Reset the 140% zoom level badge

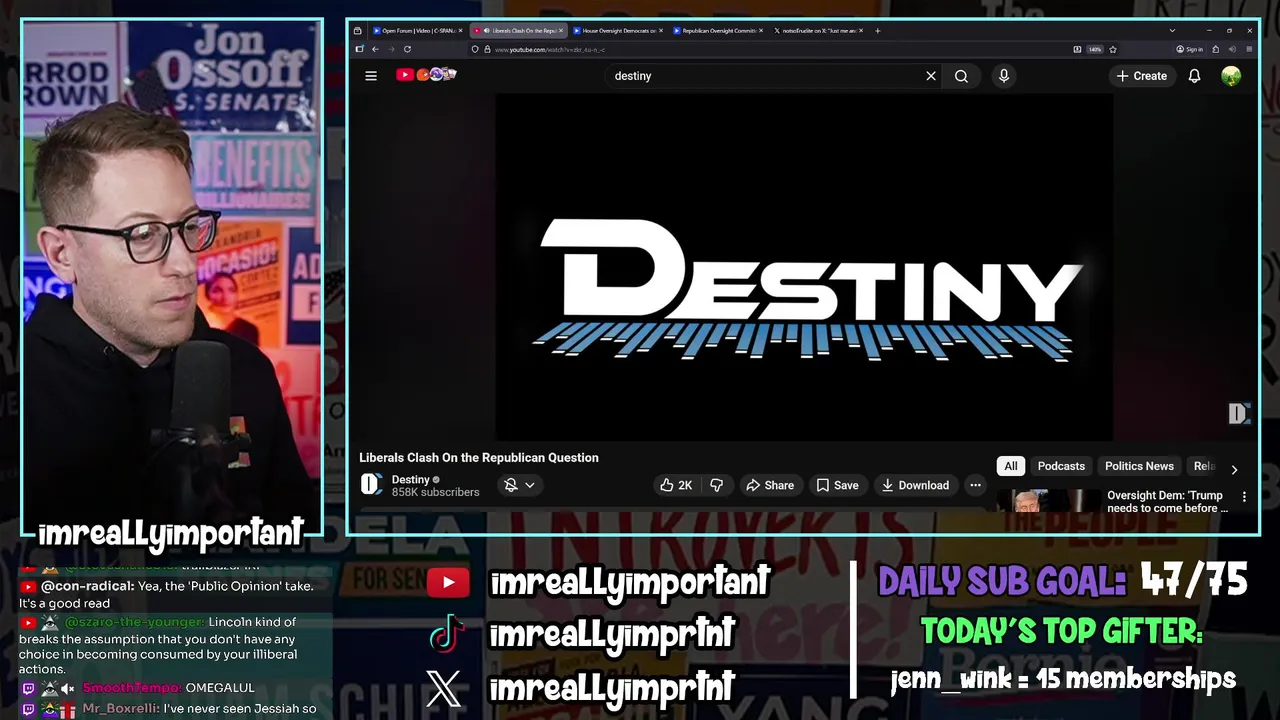tap(1095, 49)
